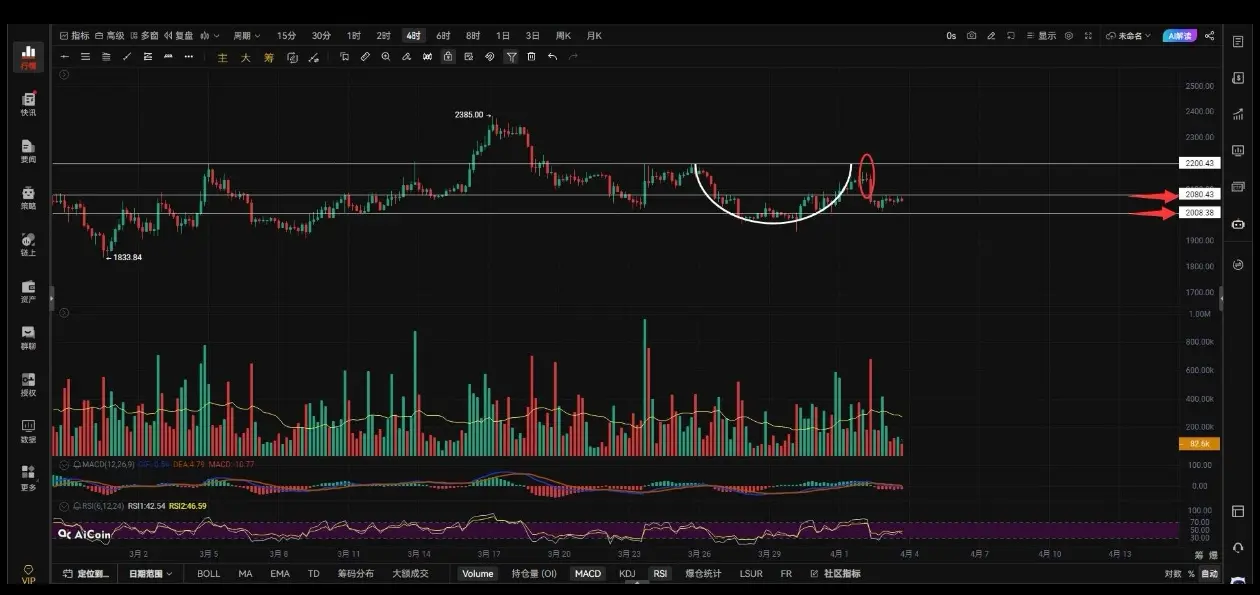The image size is (1260, 595).
Task: Click the 自动 auto scale button
Action: click(x=1210, y=574)
